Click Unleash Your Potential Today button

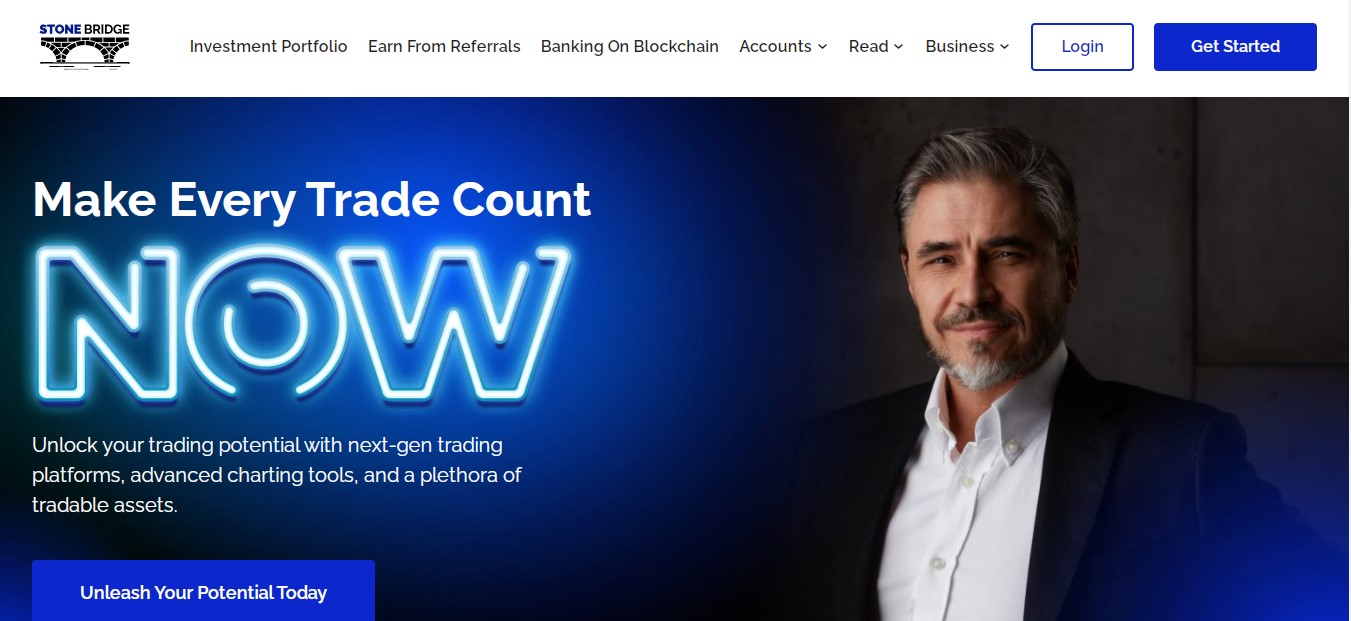(x=203, y=591)
